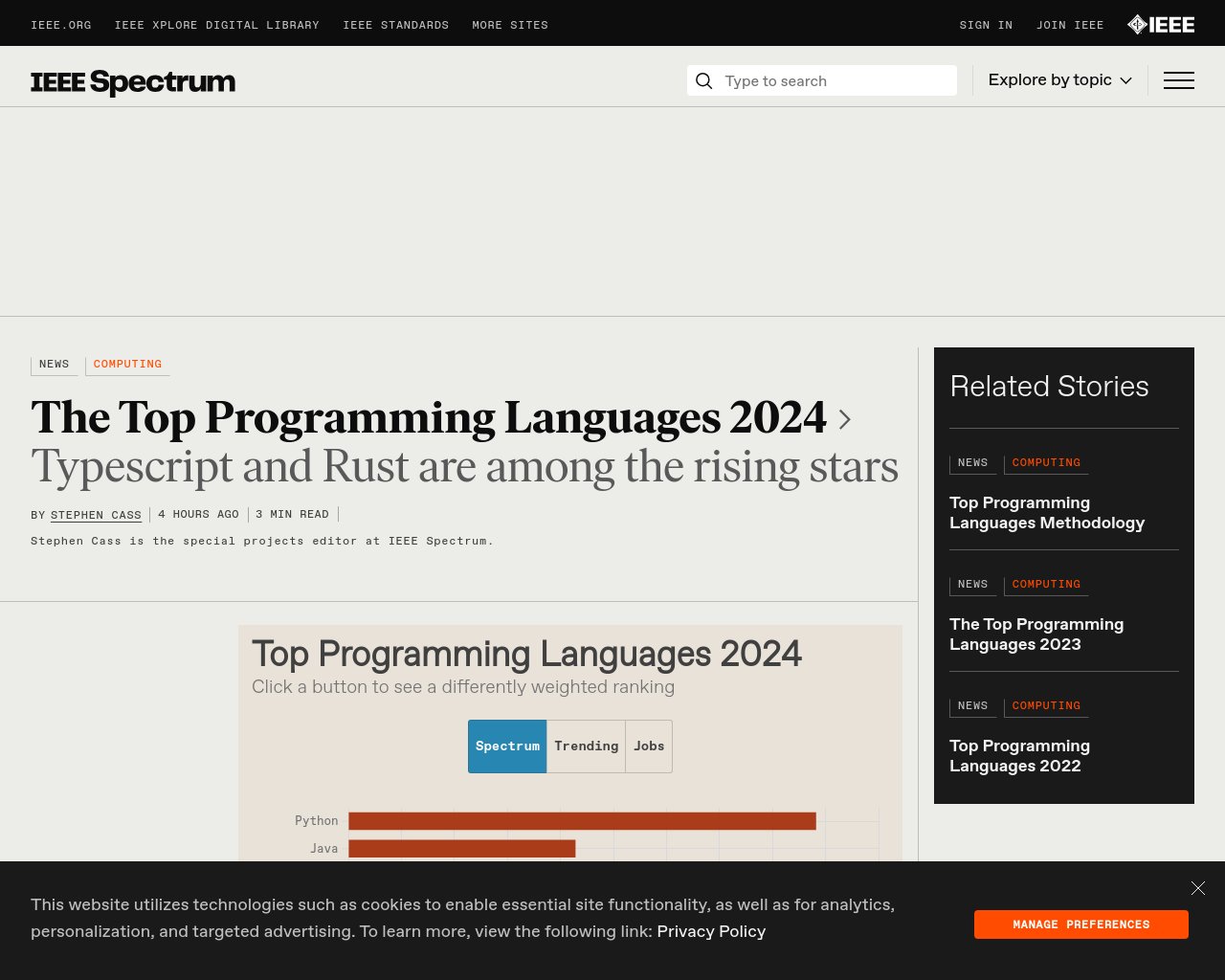Open author Stephen Cass link
Viewport: 1225px width, 980px height.
tap(96, 515)
